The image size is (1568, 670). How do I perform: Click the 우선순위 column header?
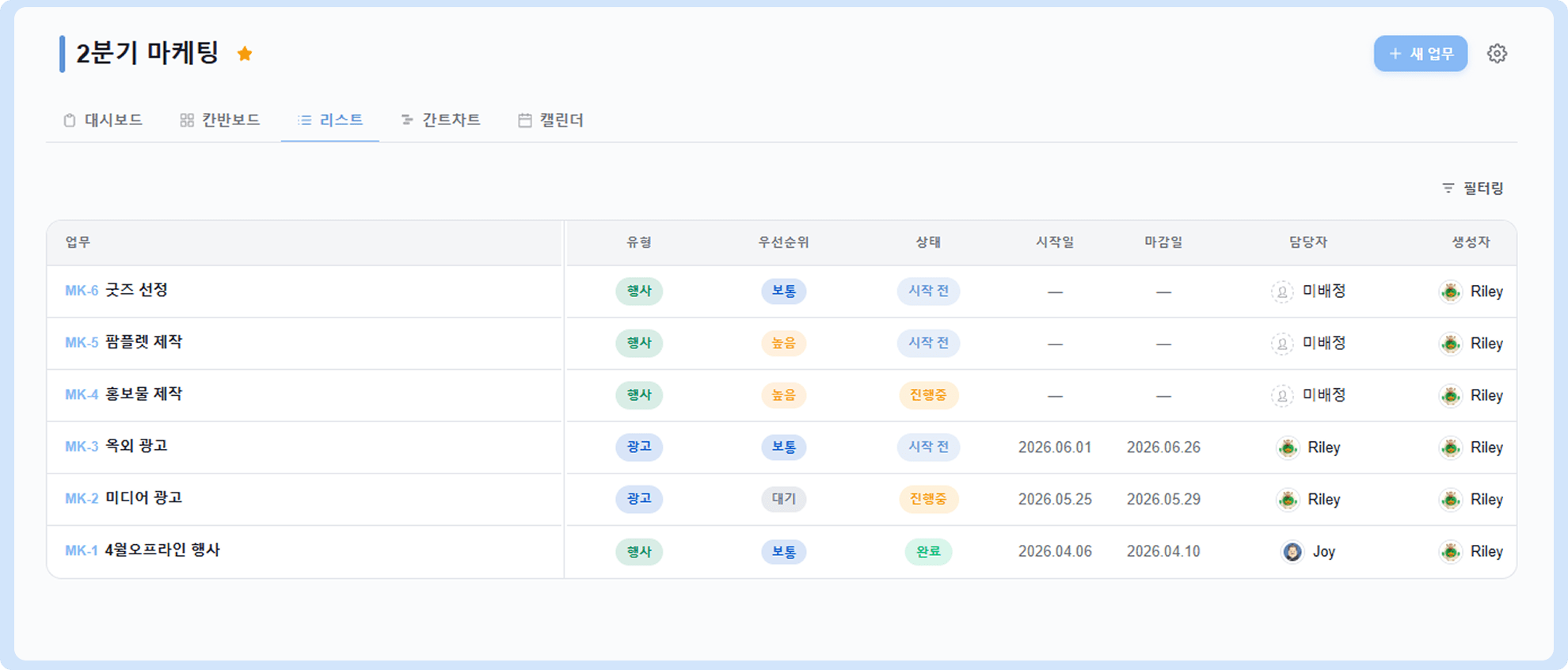click(784, 242)
